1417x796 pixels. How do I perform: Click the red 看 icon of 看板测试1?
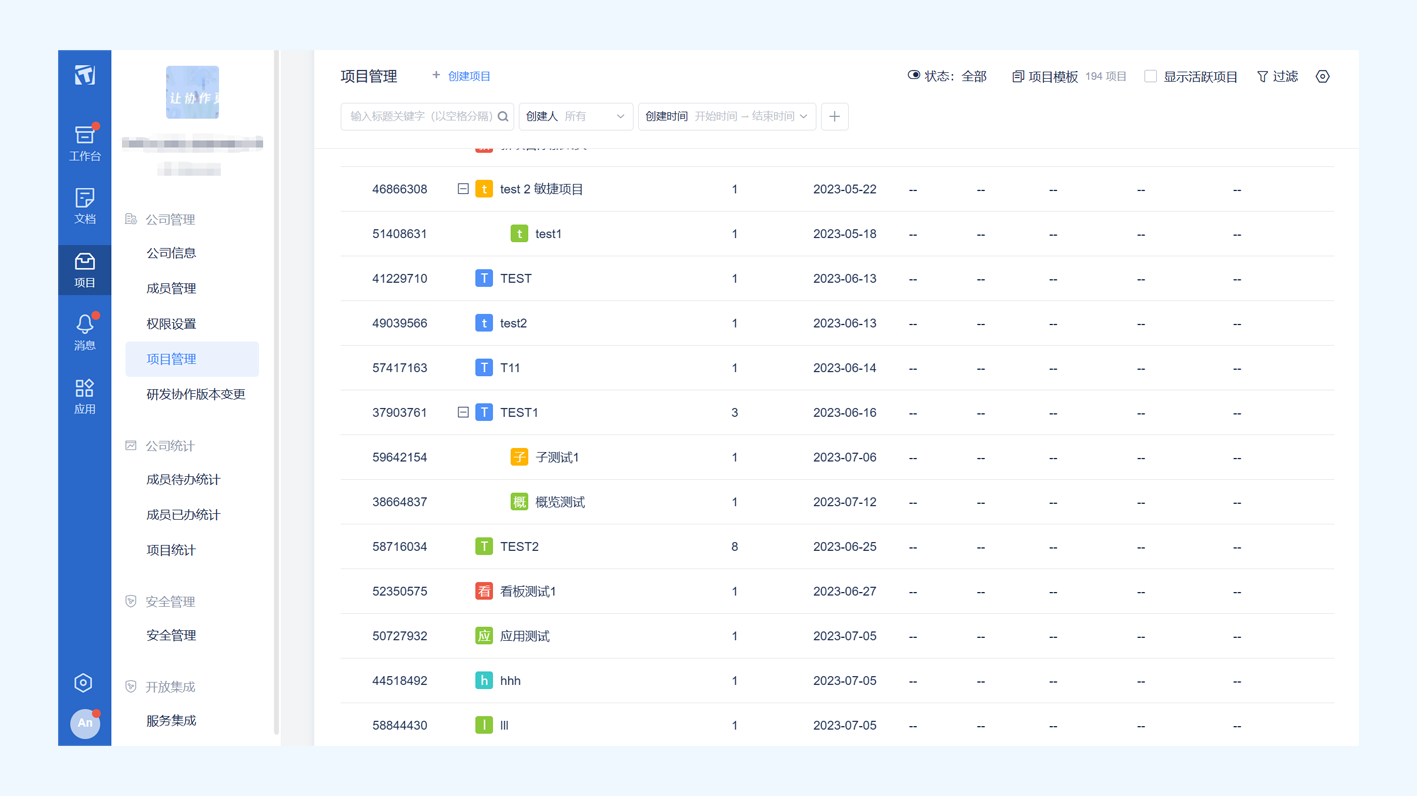click(484, 591)
